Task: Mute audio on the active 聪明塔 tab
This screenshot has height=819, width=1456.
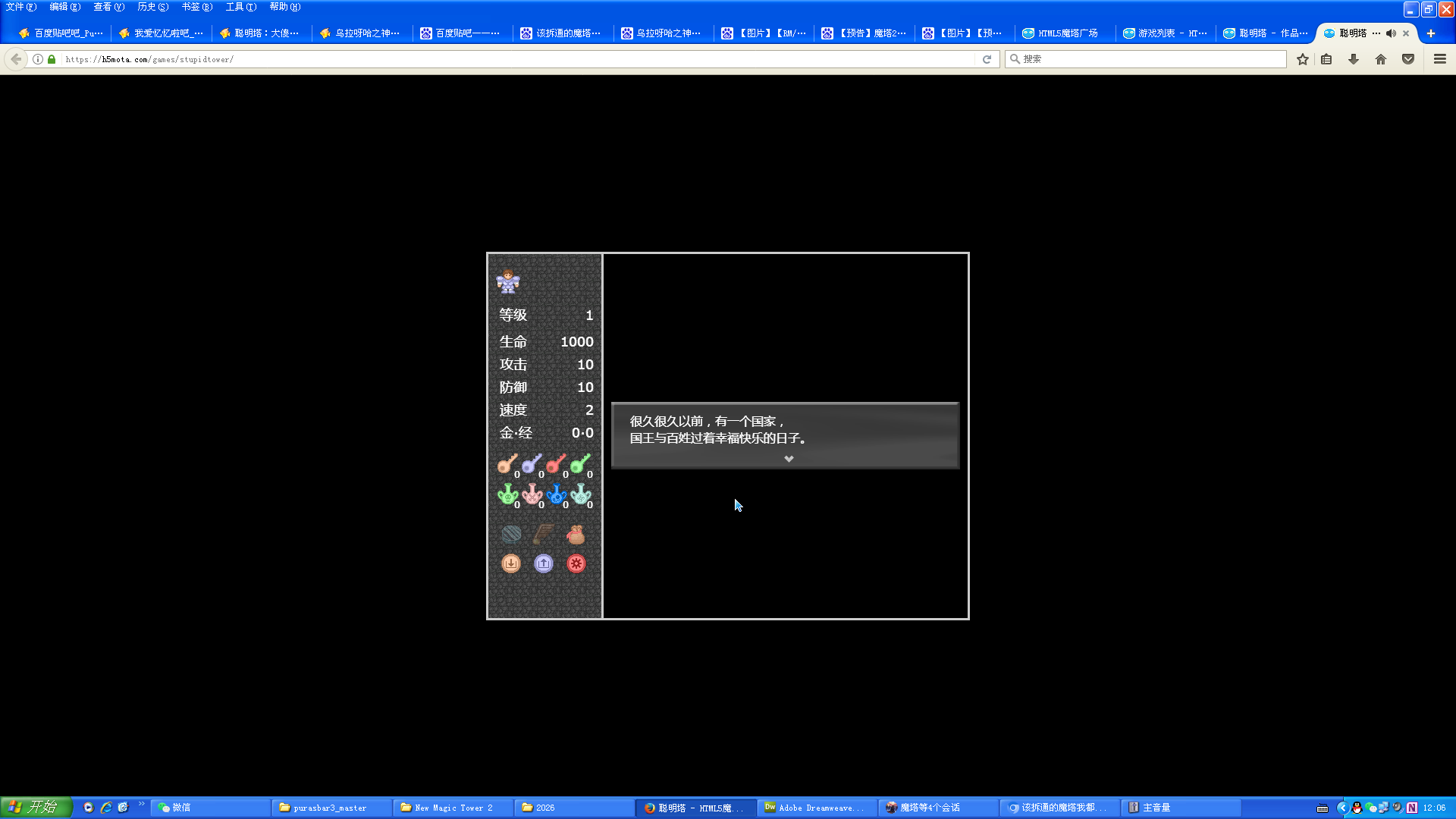Action: click(x=1391, y=33)
